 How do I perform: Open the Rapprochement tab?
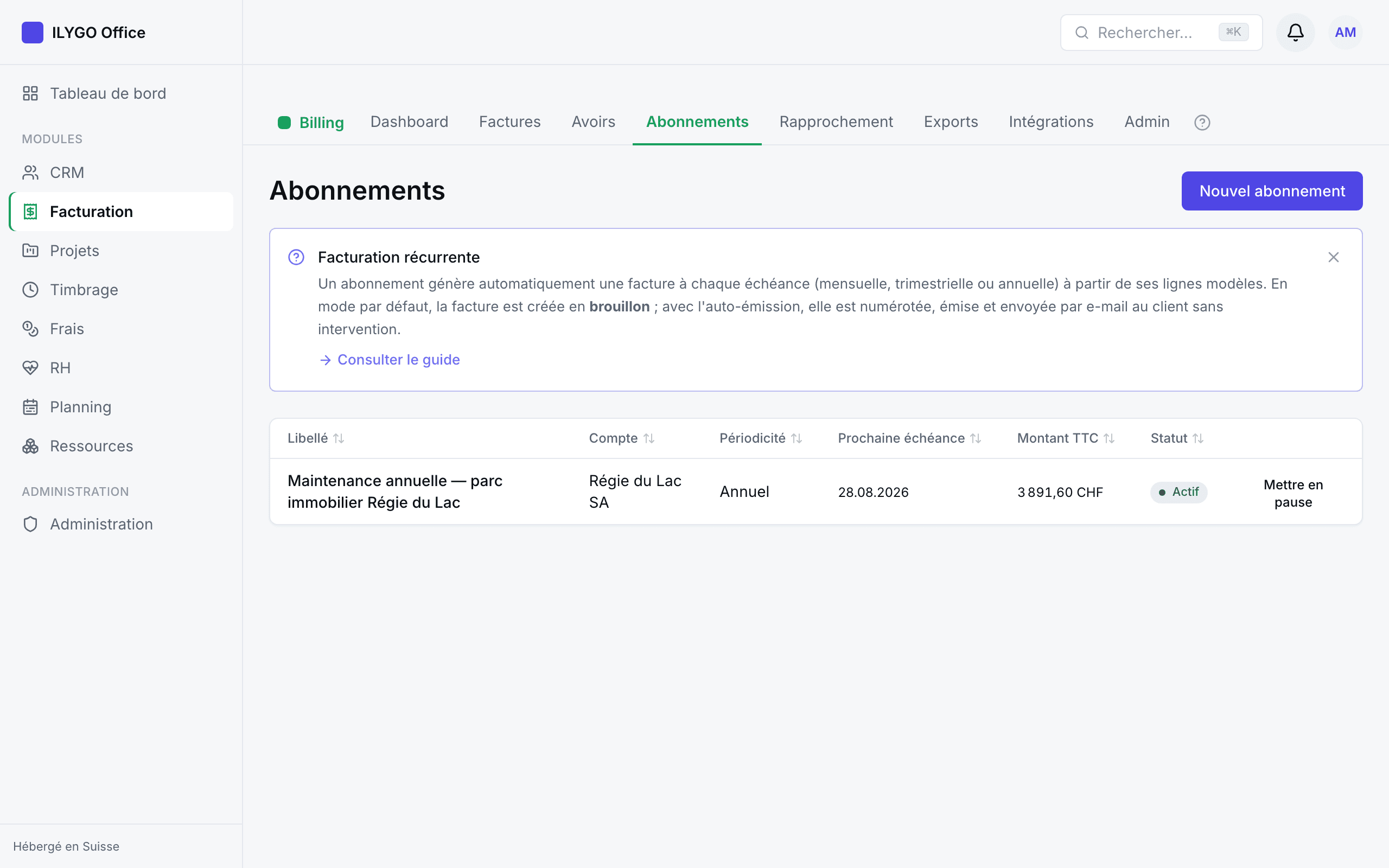click(x=836, y=122)
